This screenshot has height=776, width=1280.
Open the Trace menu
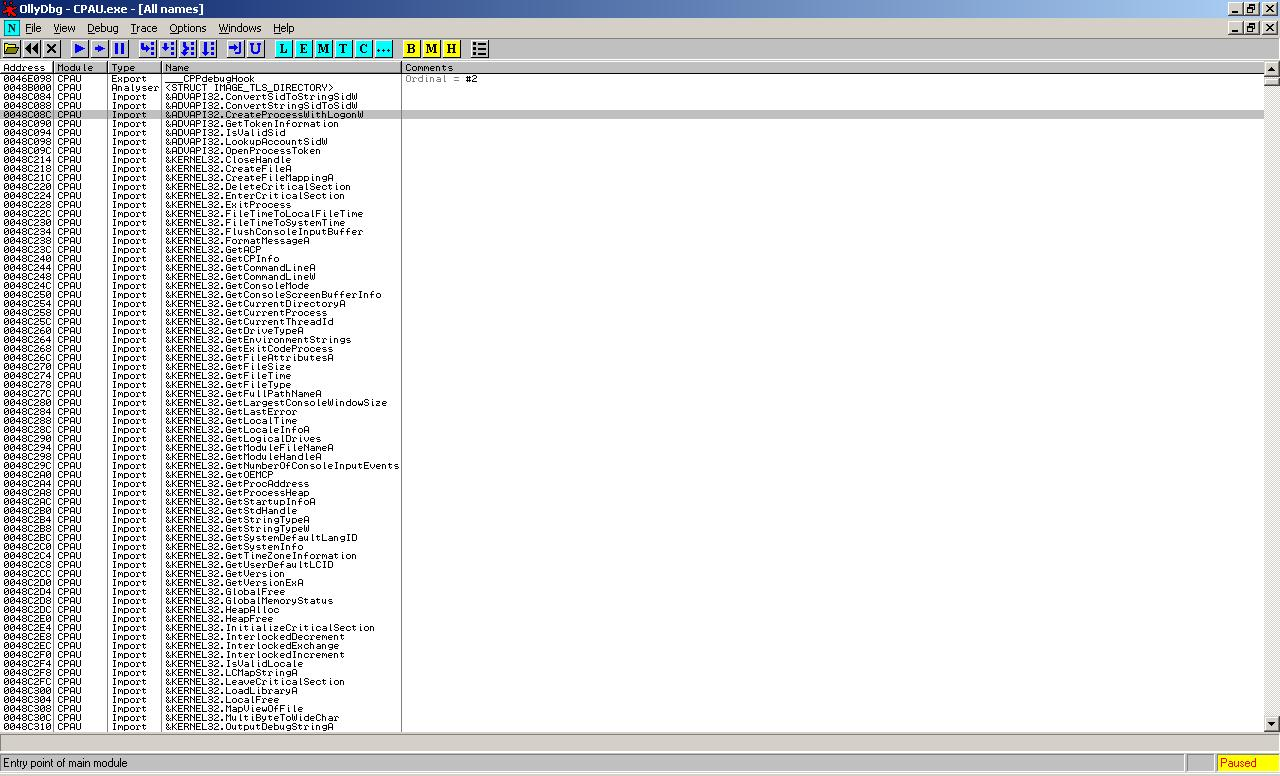point(143,28)
